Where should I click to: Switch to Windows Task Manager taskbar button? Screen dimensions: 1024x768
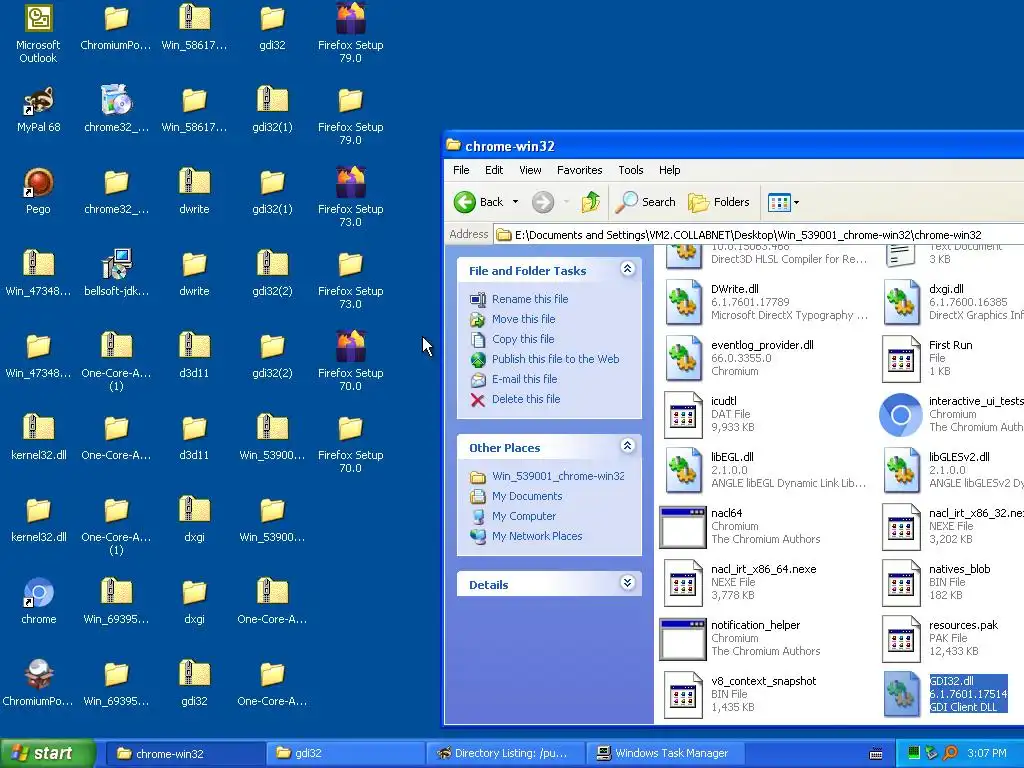pos(663,754)
